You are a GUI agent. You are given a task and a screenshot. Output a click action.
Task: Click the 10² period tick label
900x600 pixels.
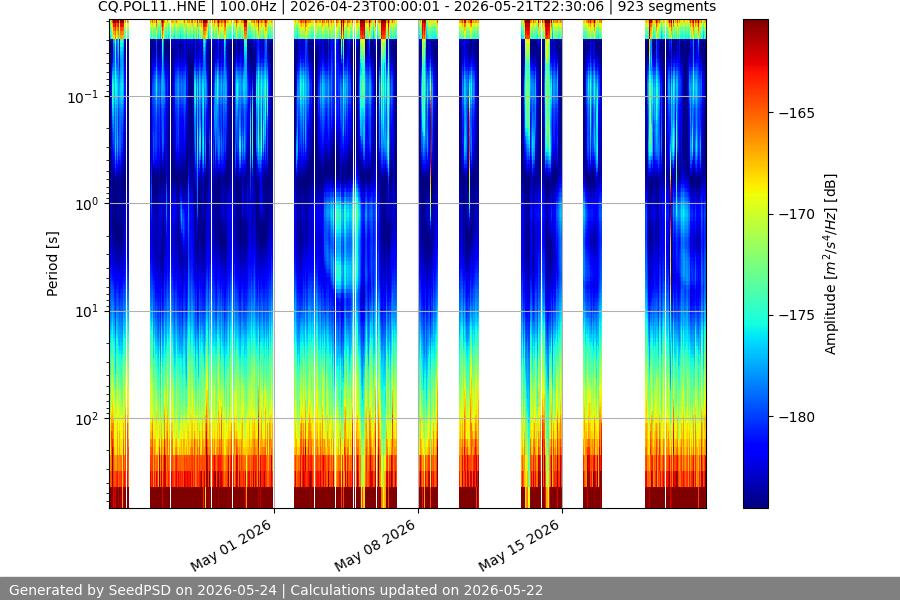86,419
